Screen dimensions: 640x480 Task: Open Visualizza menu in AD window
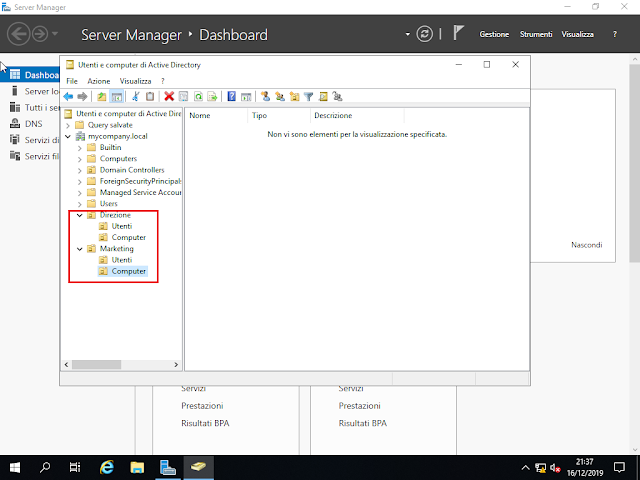pos(135,81)
